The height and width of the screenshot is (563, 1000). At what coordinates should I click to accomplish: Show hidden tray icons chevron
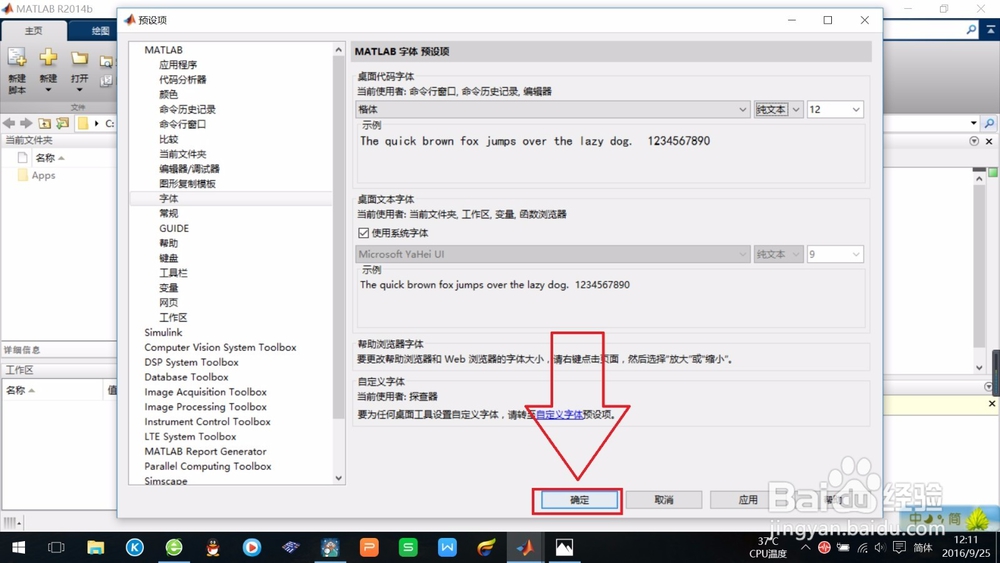click(805, 548)
